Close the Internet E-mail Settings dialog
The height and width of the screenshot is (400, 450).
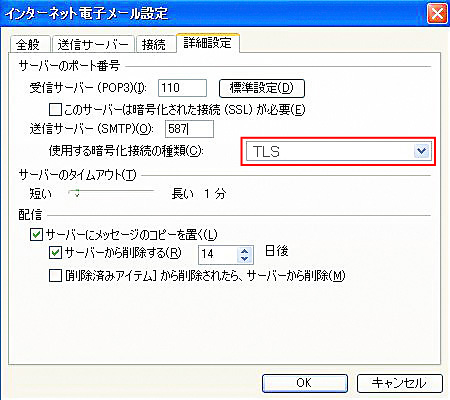[437, 14]
